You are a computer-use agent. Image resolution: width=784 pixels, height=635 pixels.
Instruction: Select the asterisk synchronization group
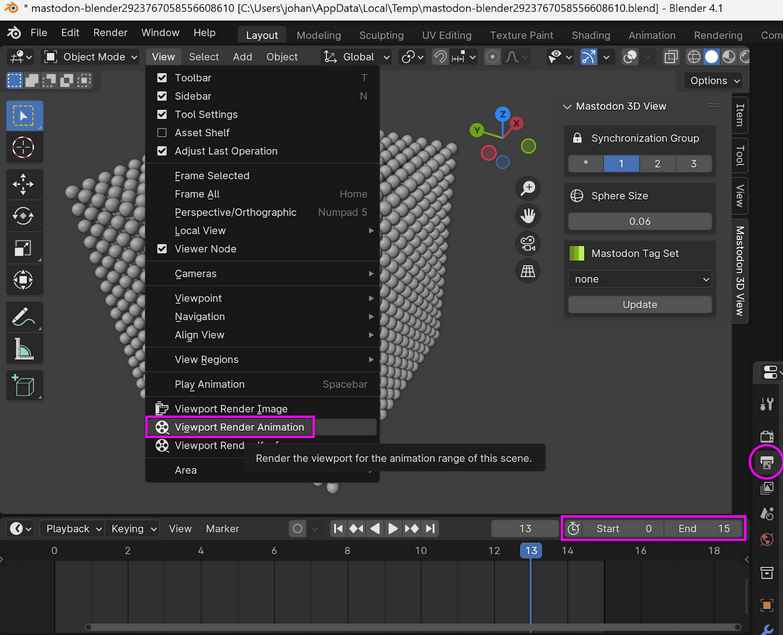click(x=586, y=164)
